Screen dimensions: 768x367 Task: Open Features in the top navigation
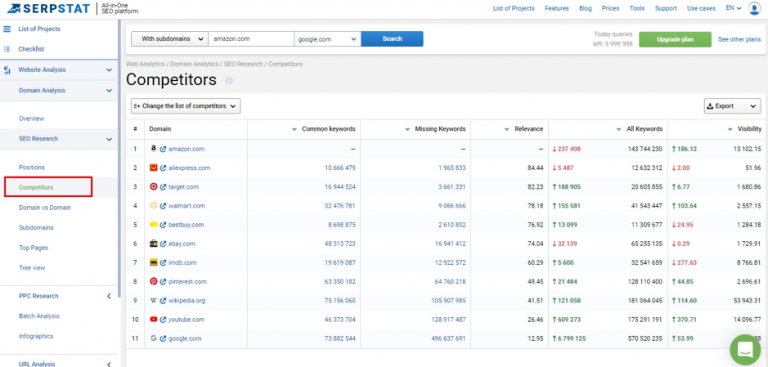[557, 8]
